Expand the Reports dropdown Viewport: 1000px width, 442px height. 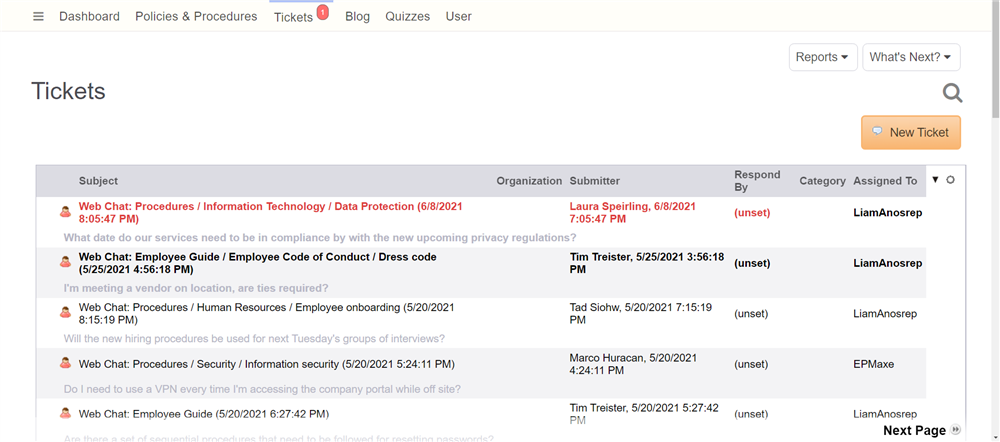click(823, 57)
